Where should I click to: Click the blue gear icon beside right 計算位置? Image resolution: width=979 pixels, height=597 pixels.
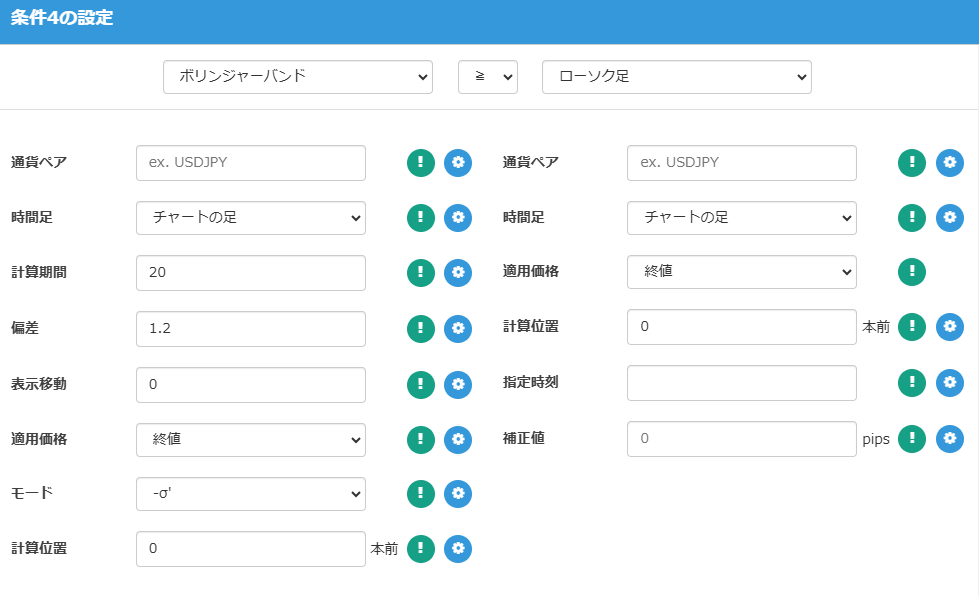[x=950, y=327]
